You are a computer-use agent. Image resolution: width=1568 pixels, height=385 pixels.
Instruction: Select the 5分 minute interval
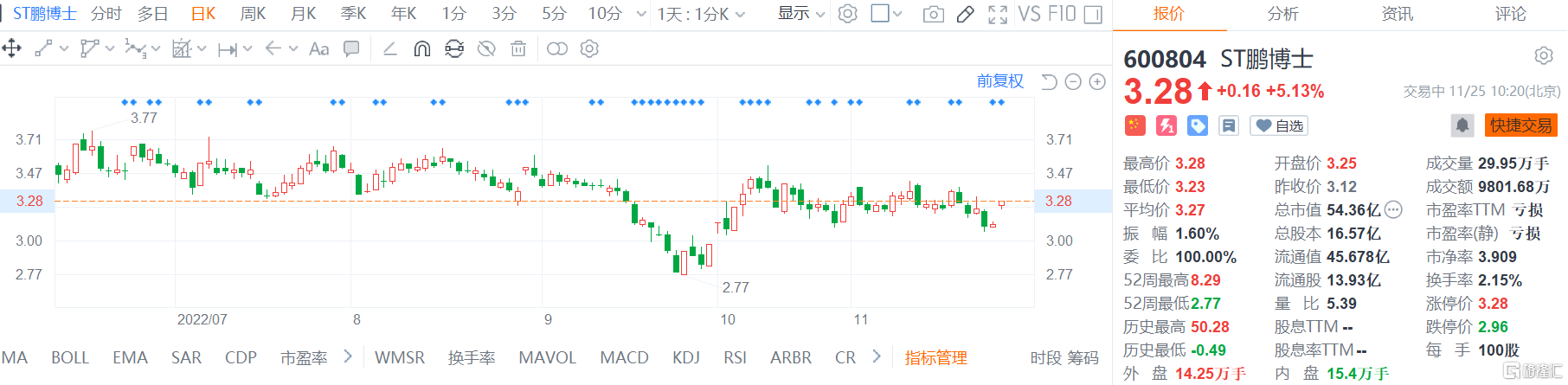pos(555,14)
